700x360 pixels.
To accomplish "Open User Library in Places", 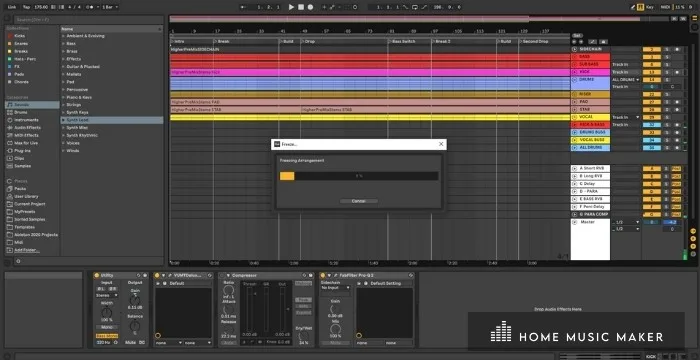I will pos(26,197).
